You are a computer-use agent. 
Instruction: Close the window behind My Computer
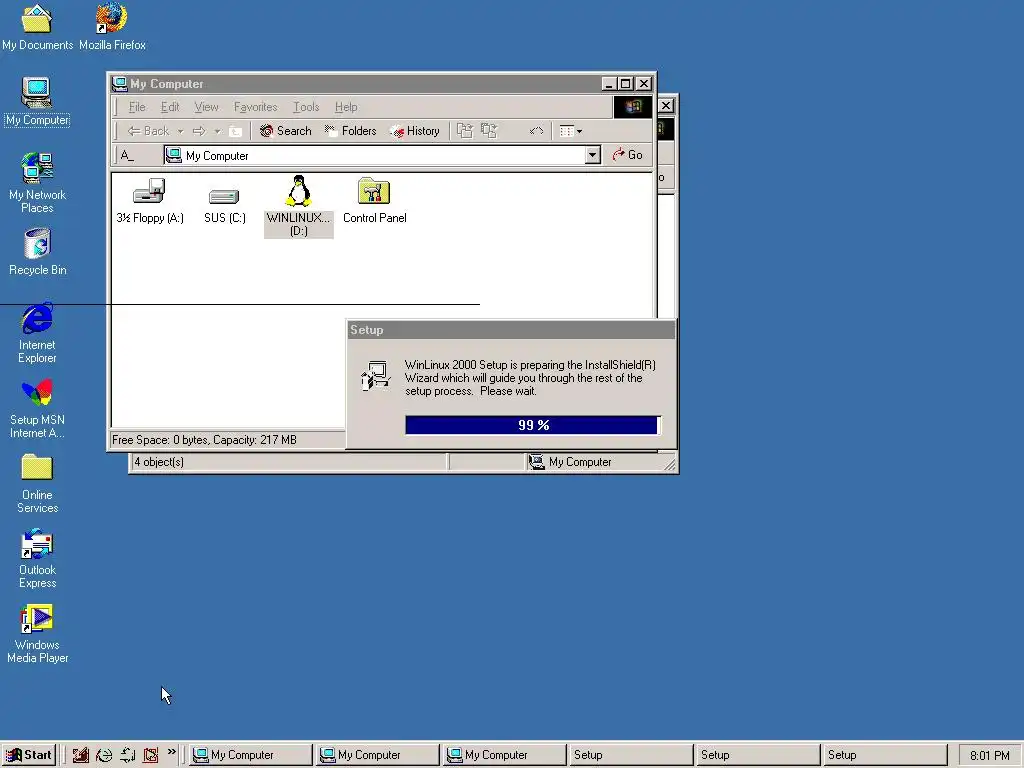665,106
